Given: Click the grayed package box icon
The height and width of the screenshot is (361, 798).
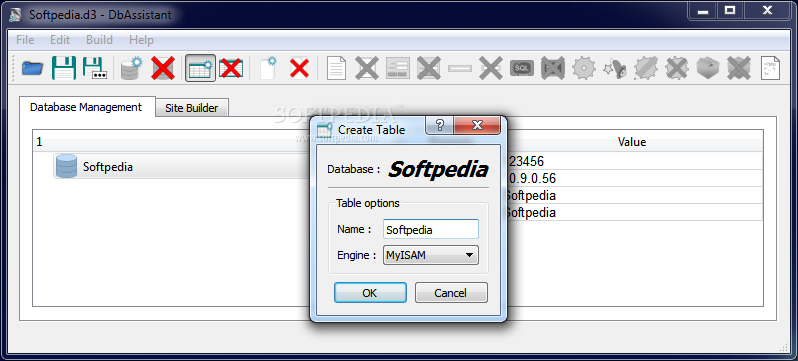Looking at the screenshot, I should (708, 68).
